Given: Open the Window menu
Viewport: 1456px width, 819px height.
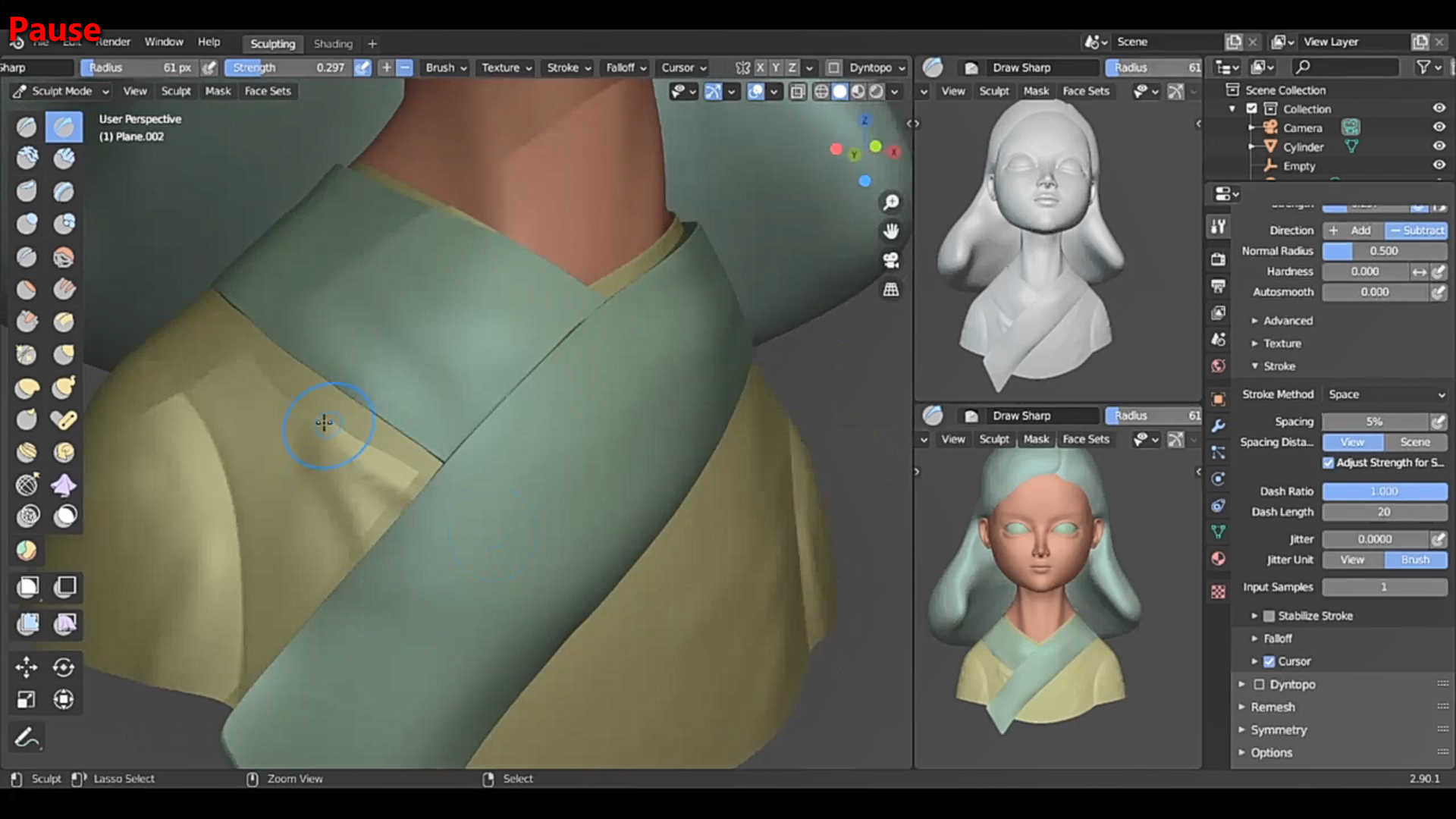Looking at the screenshot, I should pos(164,42).
